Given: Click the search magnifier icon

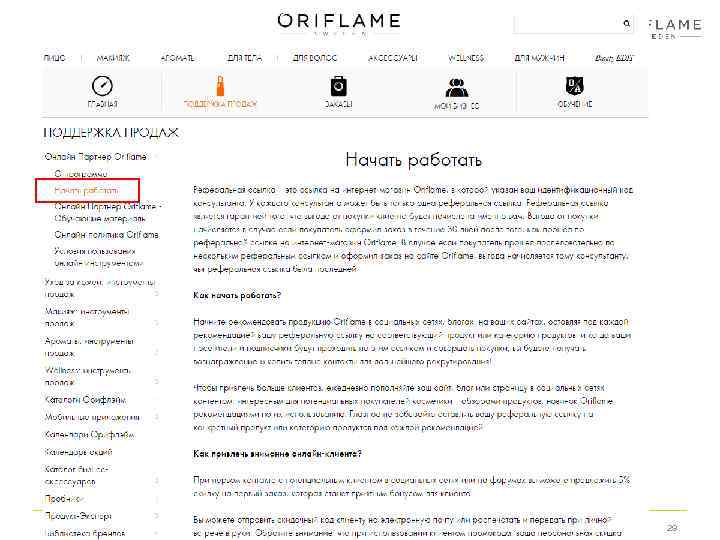Looking at the screenshot, I should point(627,23).
